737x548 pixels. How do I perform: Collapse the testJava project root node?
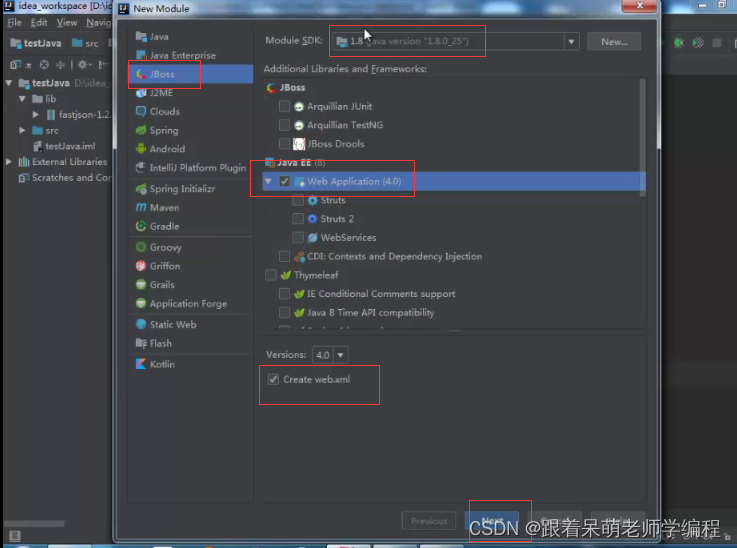click(x=8, y=83)
